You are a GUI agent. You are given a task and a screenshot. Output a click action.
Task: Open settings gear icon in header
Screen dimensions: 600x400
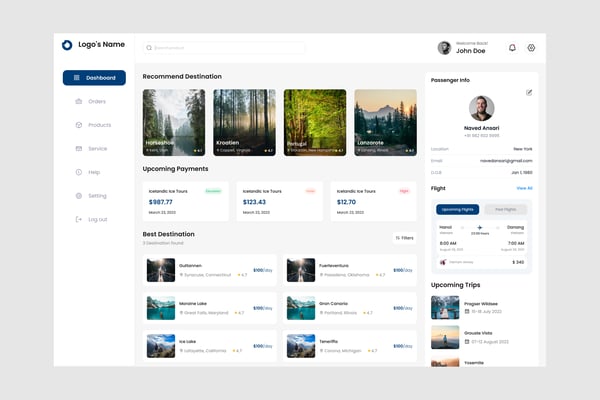click(531, 48)
